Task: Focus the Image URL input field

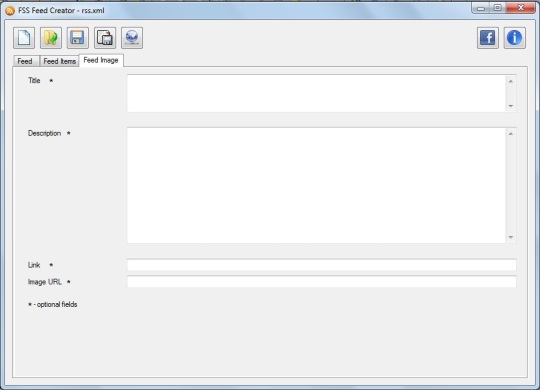Action: [322, 282]
